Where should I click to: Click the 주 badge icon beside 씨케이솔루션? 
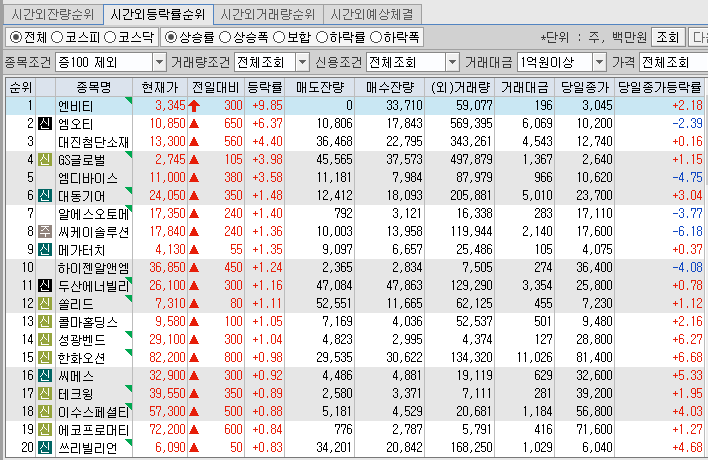(45, 232)
